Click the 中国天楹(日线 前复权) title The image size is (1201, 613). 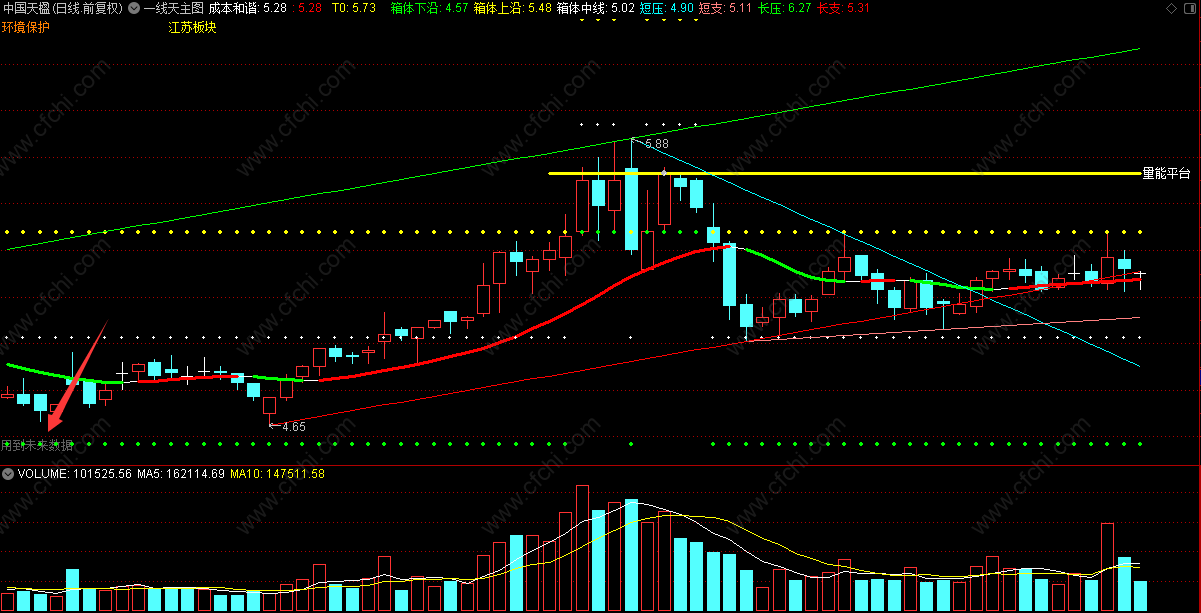pos(64,7)
